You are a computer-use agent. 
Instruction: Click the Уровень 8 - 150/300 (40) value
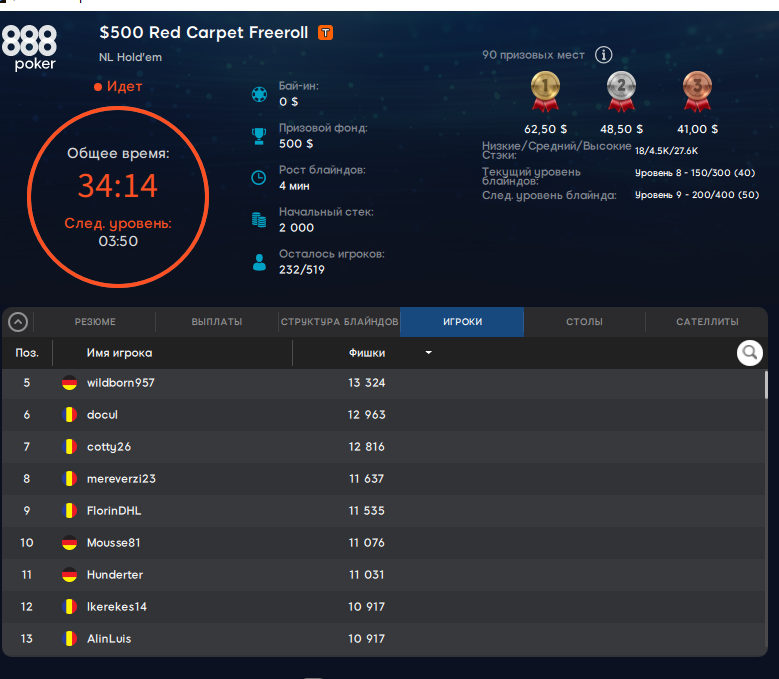pos(695,173)
